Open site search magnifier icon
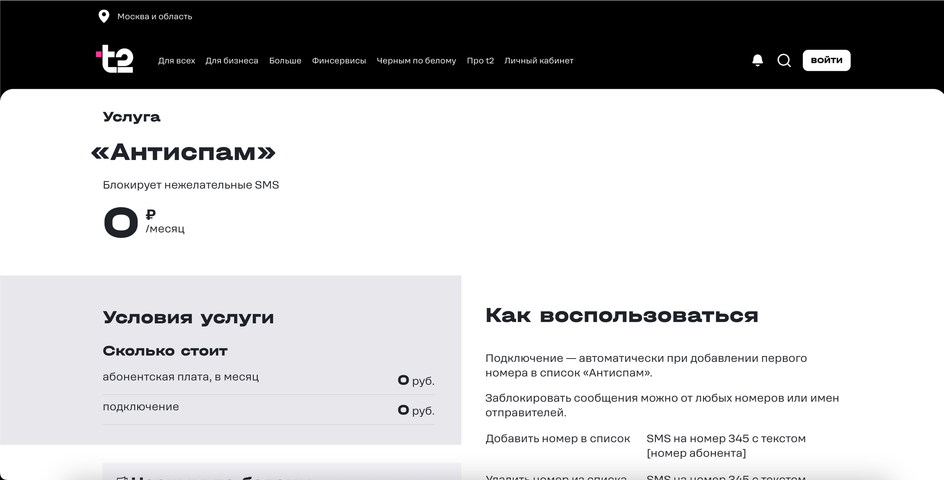This screenshot has height=480, width=944. 784,60
